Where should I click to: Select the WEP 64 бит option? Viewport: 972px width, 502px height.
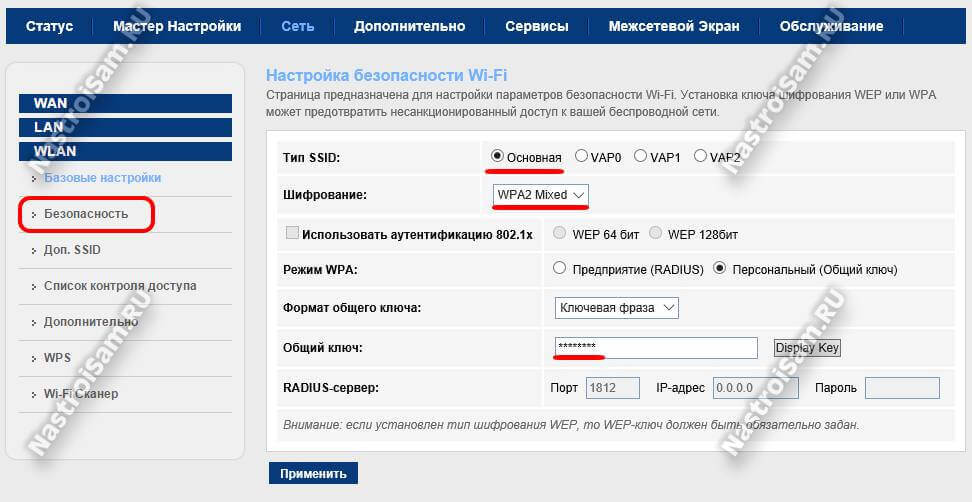tap(560, 233)
